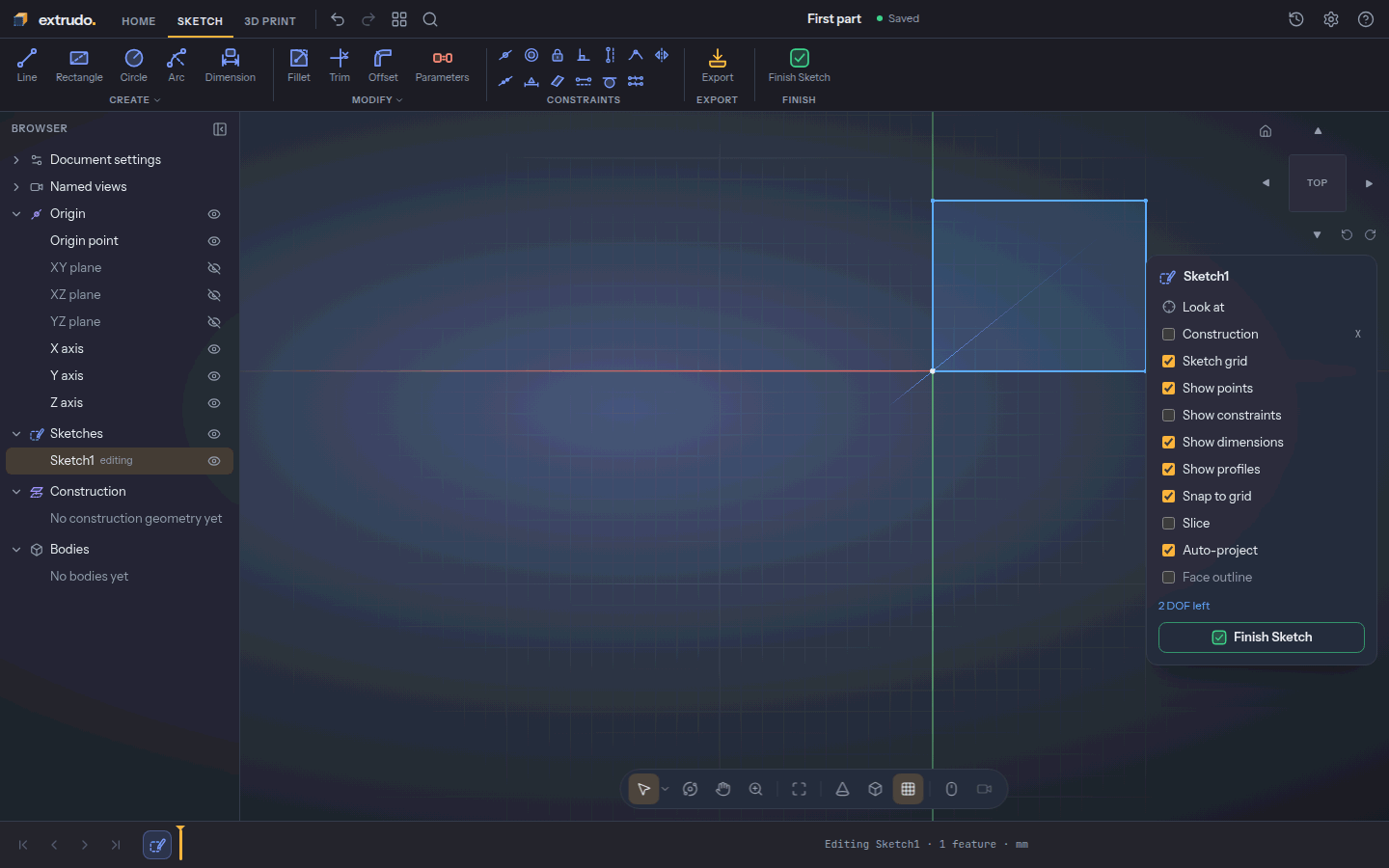Image resolution: width=1389 pixels, height=868 pixels.
Task: Undo the last action
Action: (338, 19)
